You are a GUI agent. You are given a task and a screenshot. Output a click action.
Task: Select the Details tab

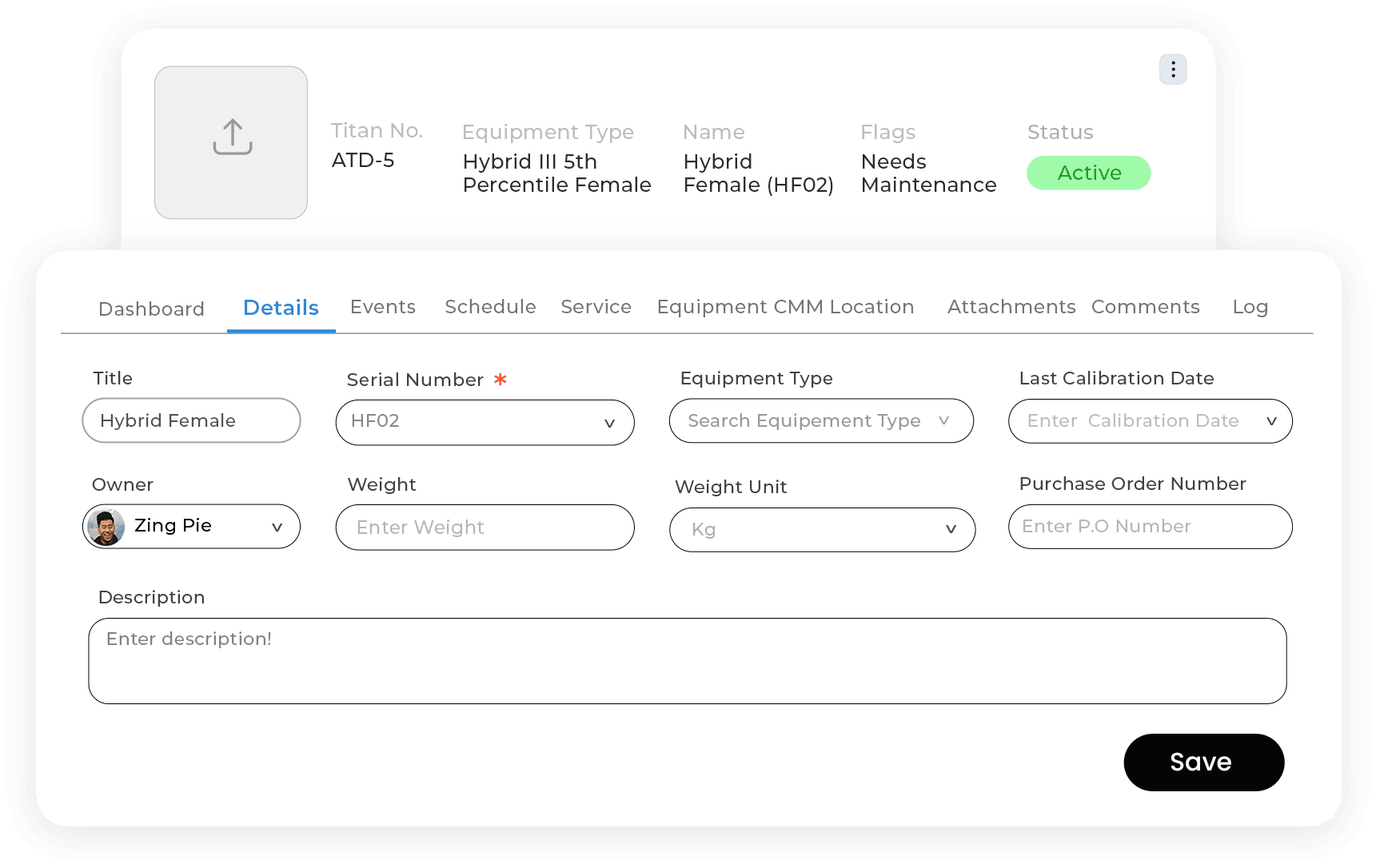tap(281, 308)
